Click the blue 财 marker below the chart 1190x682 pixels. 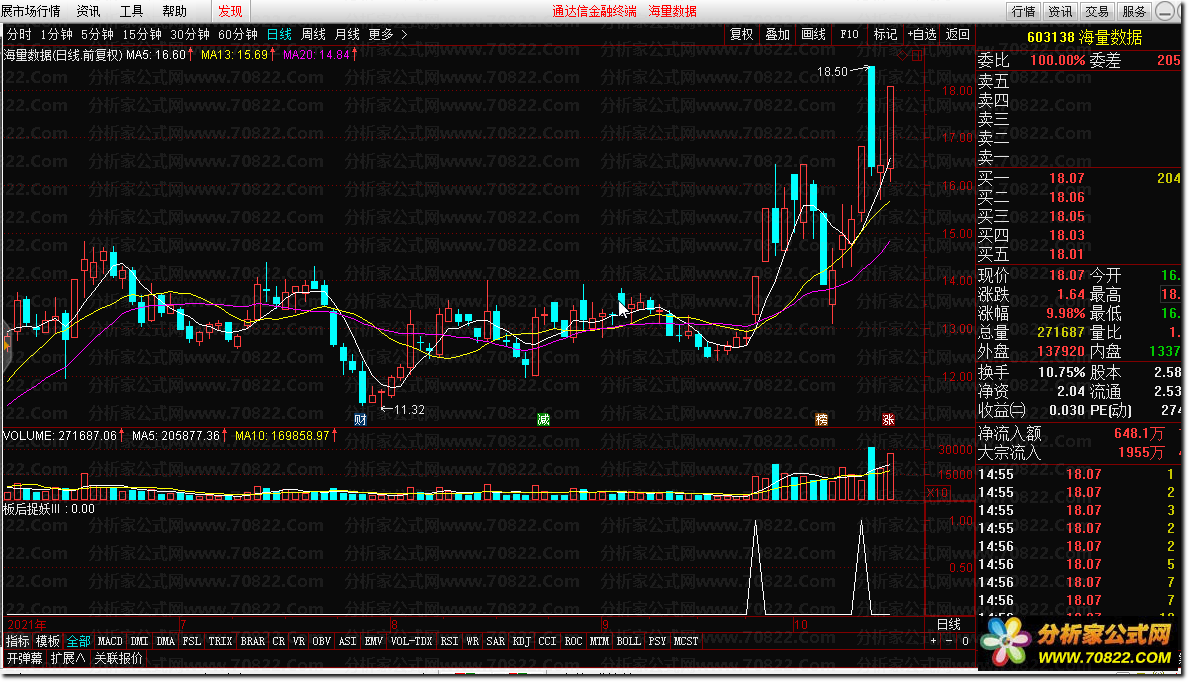coord(360,420)
